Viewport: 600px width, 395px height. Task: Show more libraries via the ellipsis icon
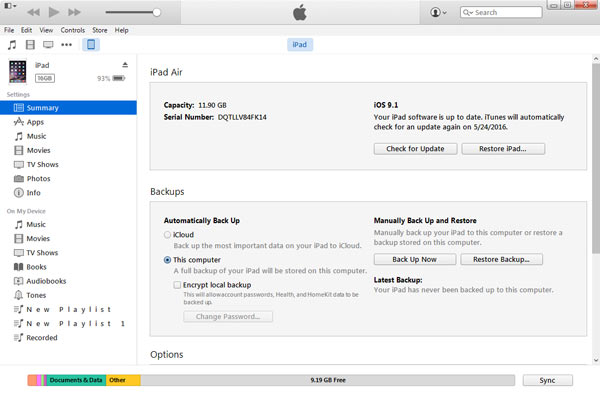(x=67, y=45)
